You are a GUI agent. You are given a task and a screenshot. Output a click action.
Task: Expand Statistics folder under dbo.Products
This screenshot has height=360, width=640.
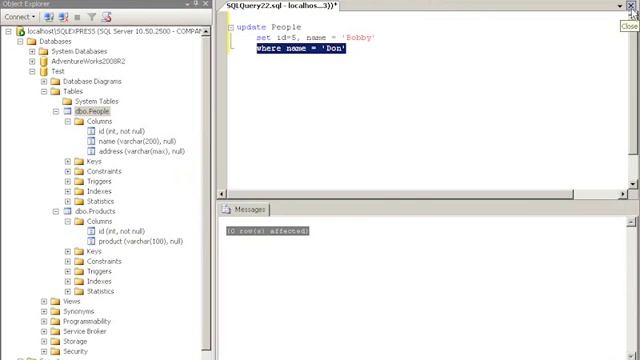68,291
